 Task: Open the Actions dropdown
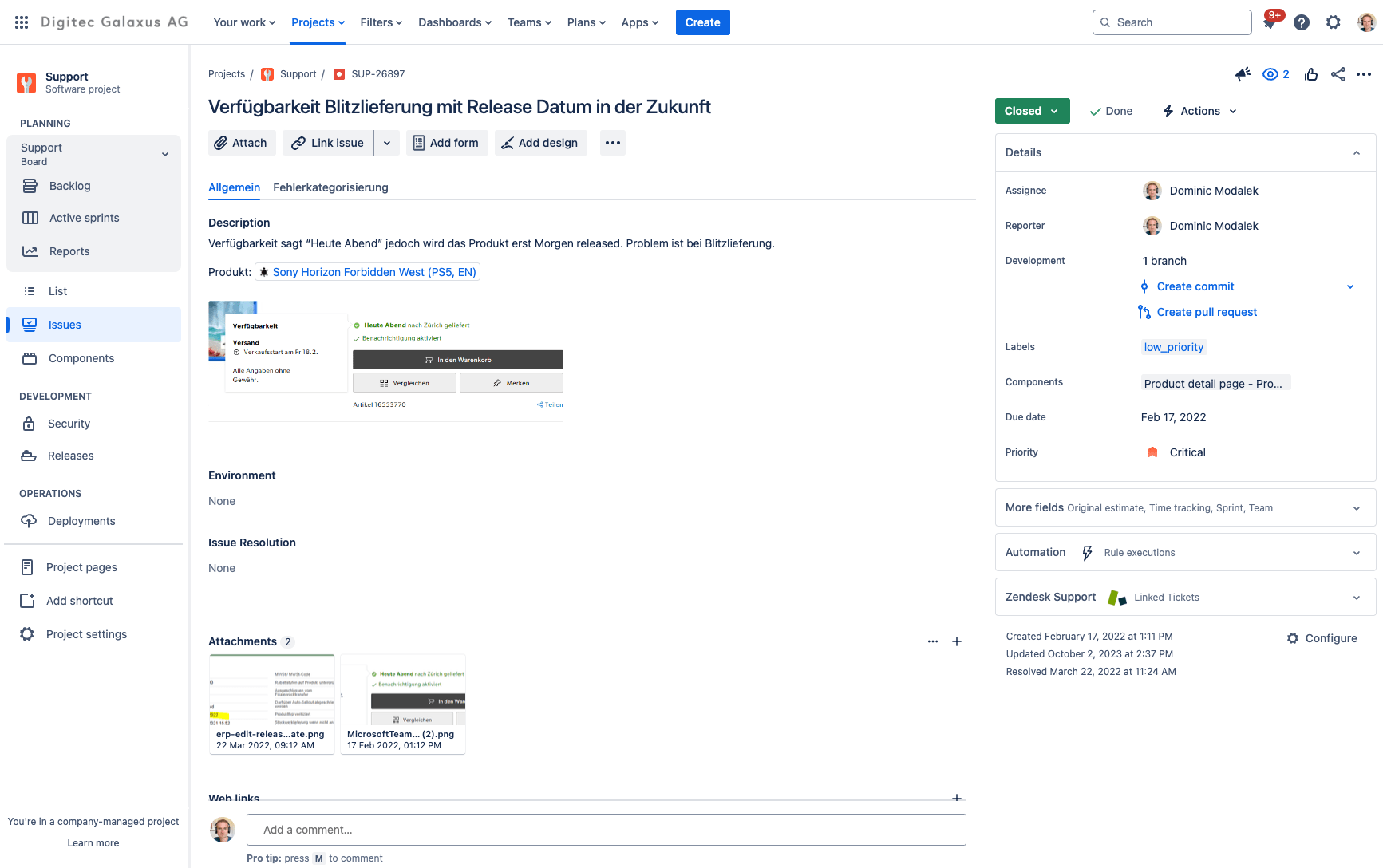(1199, 111)
